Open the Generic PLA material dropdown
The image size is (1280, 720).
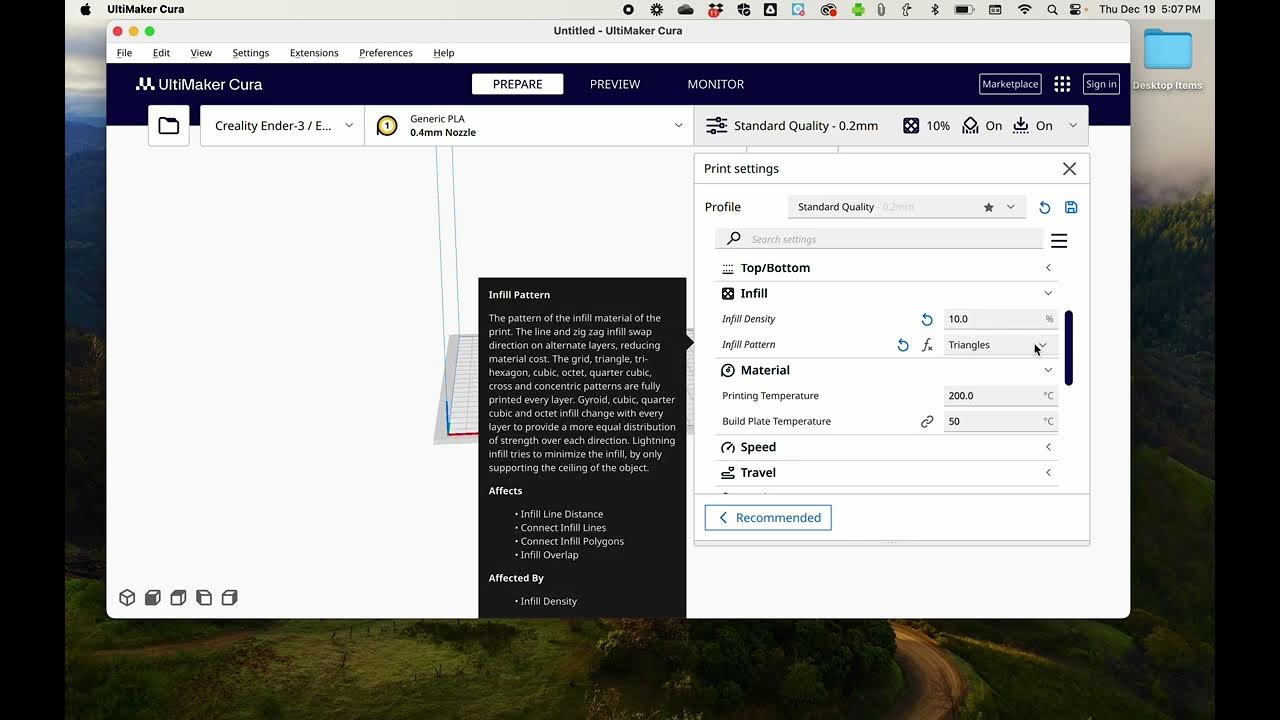(x=530, y=126)
